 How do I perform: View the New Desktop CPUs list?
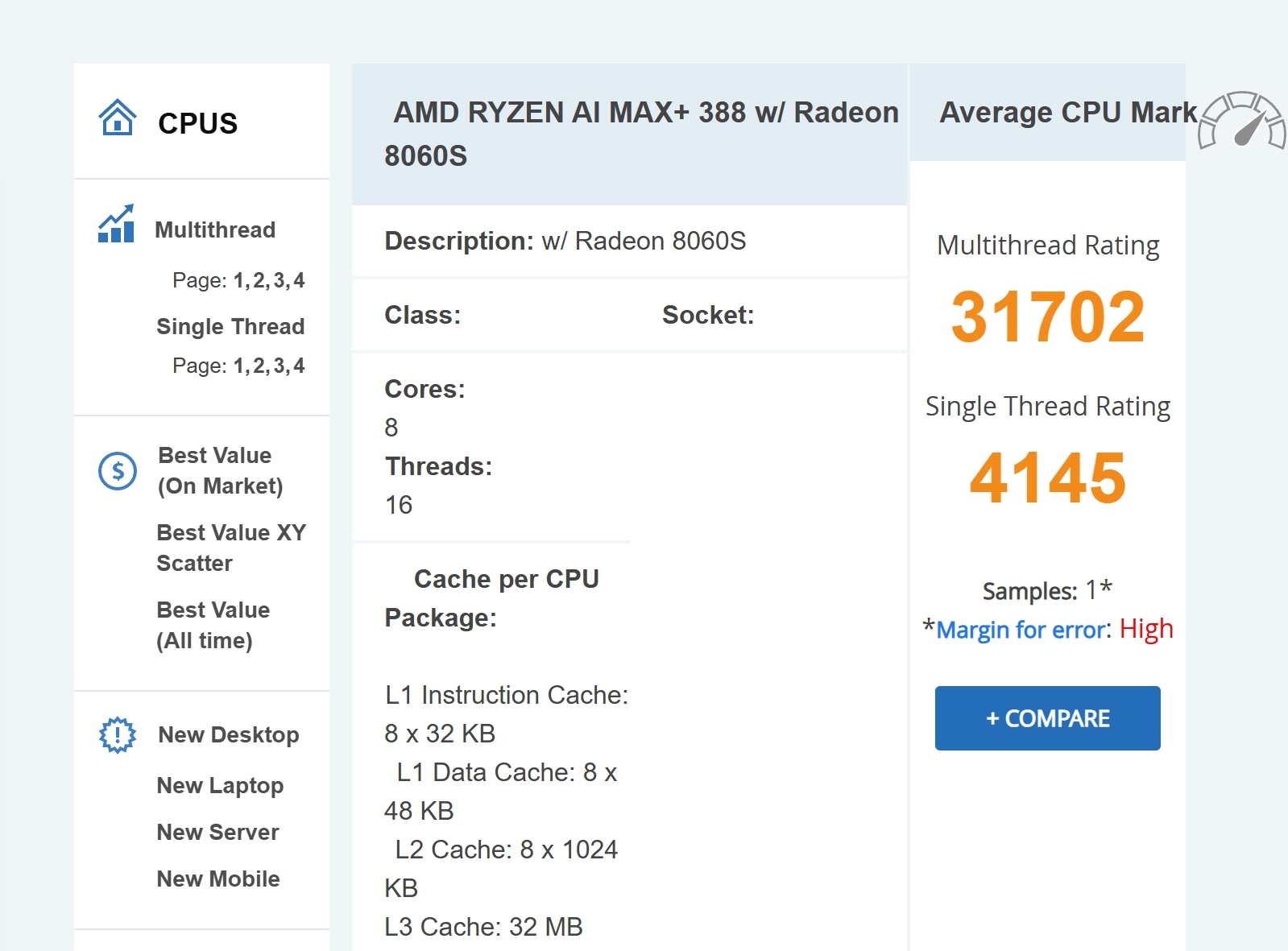pyautogui.click(x=229, y=735)
